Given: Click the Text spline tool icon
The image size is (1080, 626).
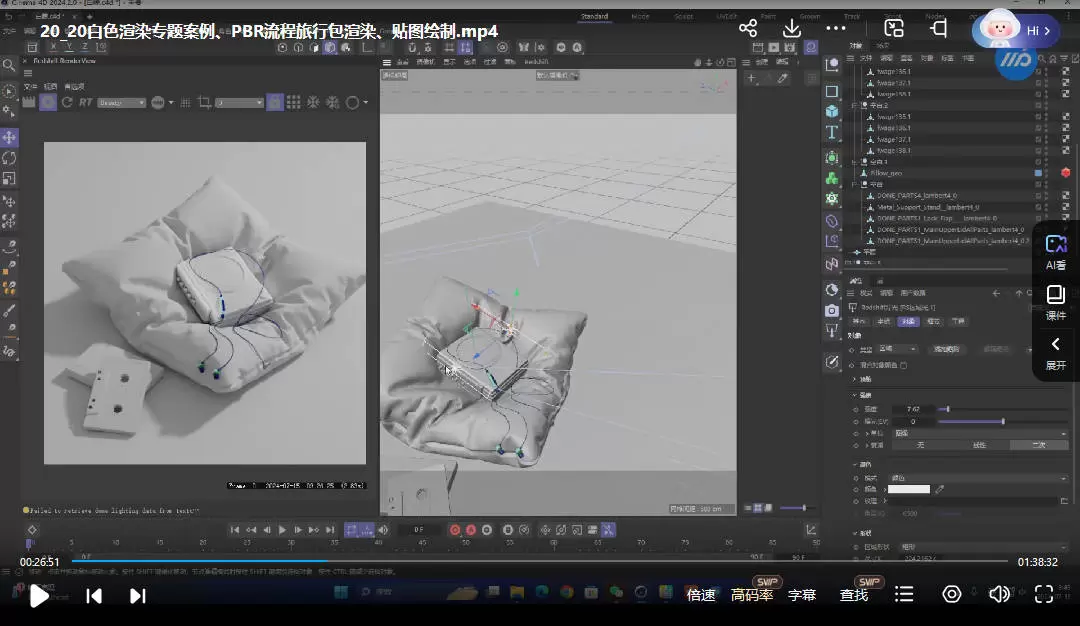Looking at the screenshot, I should [832, 132].
